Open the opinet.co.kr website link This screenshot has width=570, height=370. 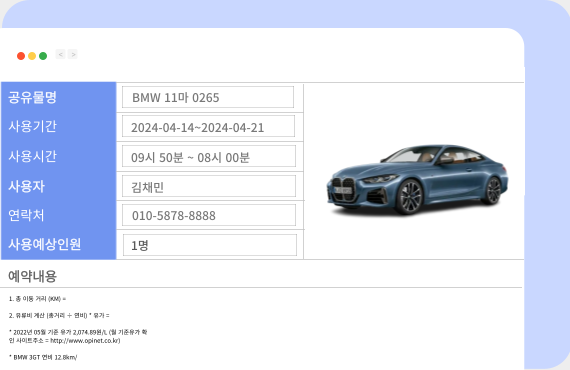pos(85,341)
